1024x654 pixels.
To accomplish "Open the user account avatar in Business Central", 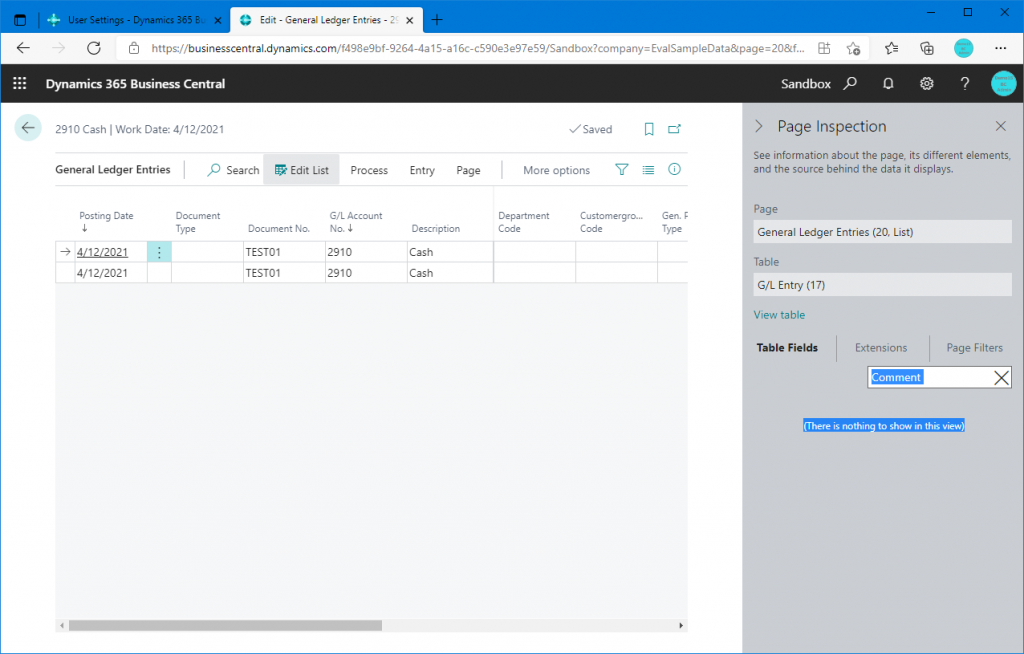I will pyautogui.click(x=1003, y=84).
